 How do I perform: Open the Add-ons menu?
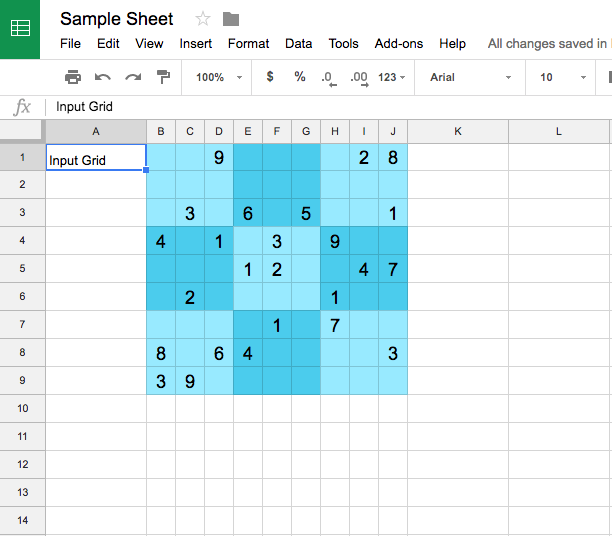[x=398, y=44]
